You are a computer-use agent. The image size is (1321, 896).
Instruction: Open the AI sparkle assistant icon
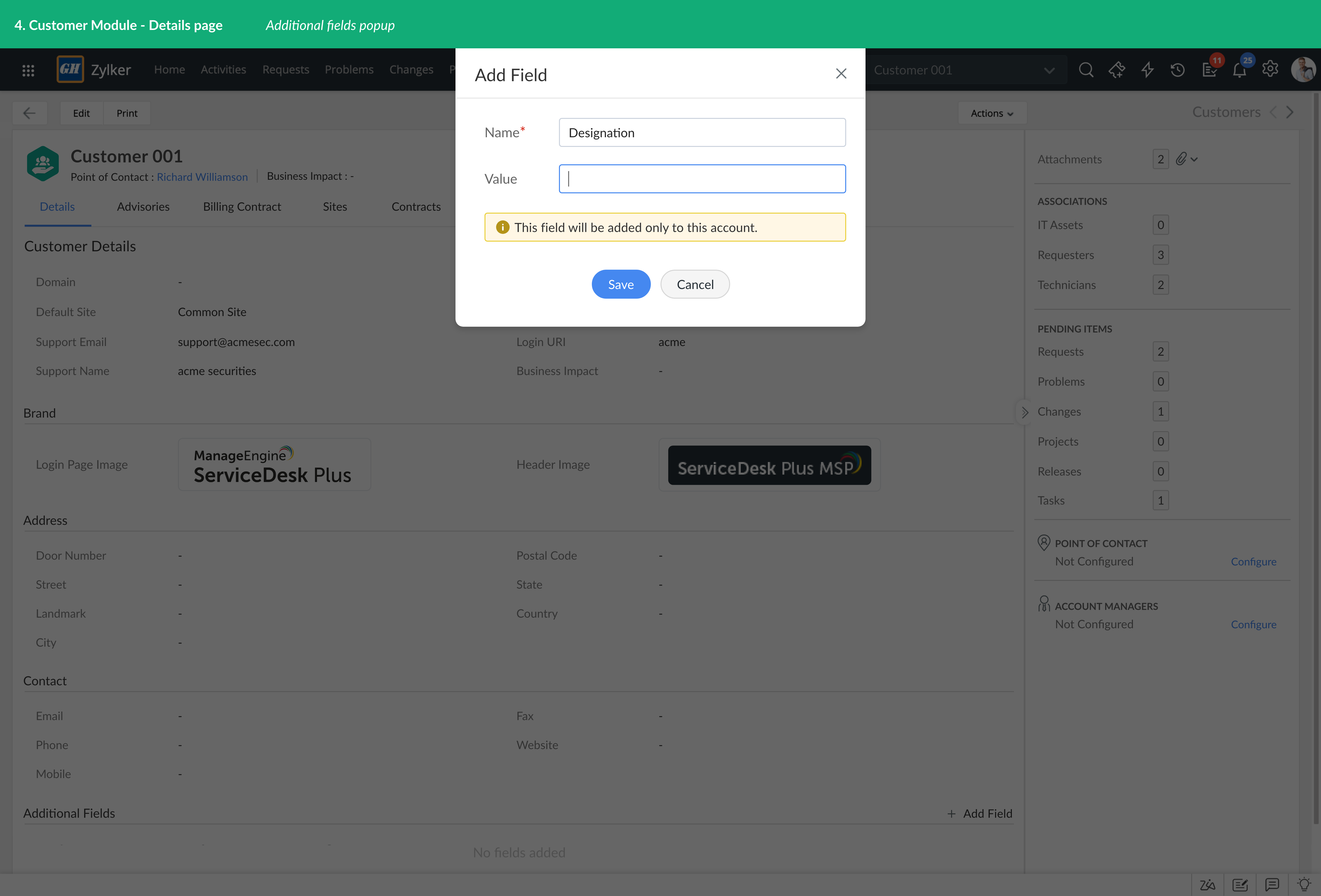pos(1116,70)
